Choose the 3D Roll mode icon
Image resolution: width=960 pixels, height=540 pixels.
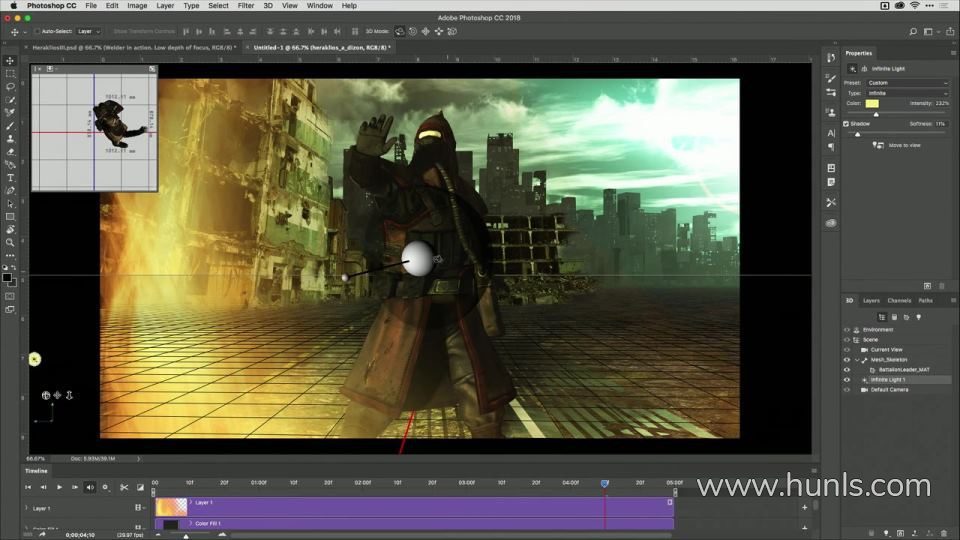tap(413, 31)
